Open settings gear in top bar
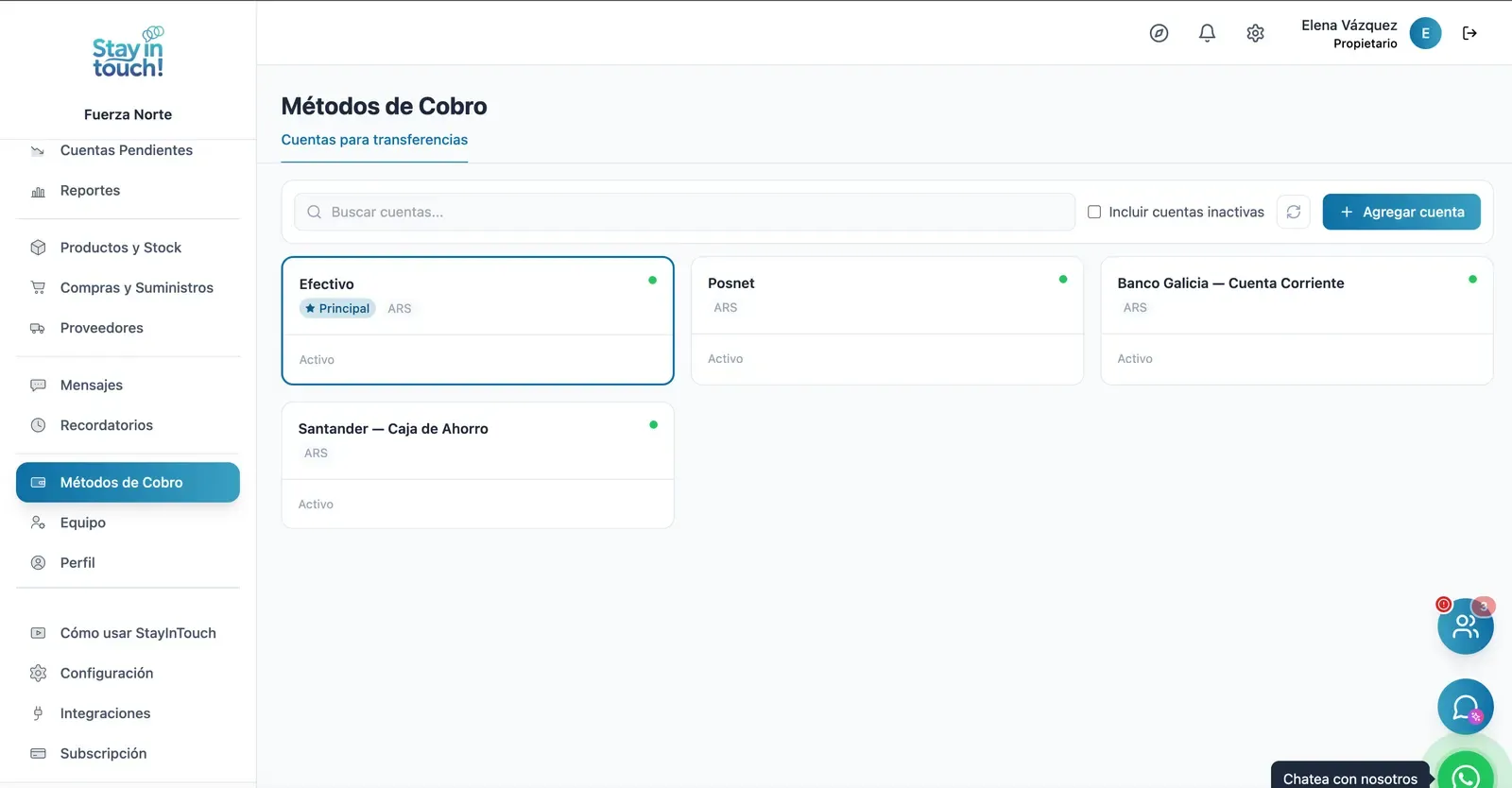 1255,33
